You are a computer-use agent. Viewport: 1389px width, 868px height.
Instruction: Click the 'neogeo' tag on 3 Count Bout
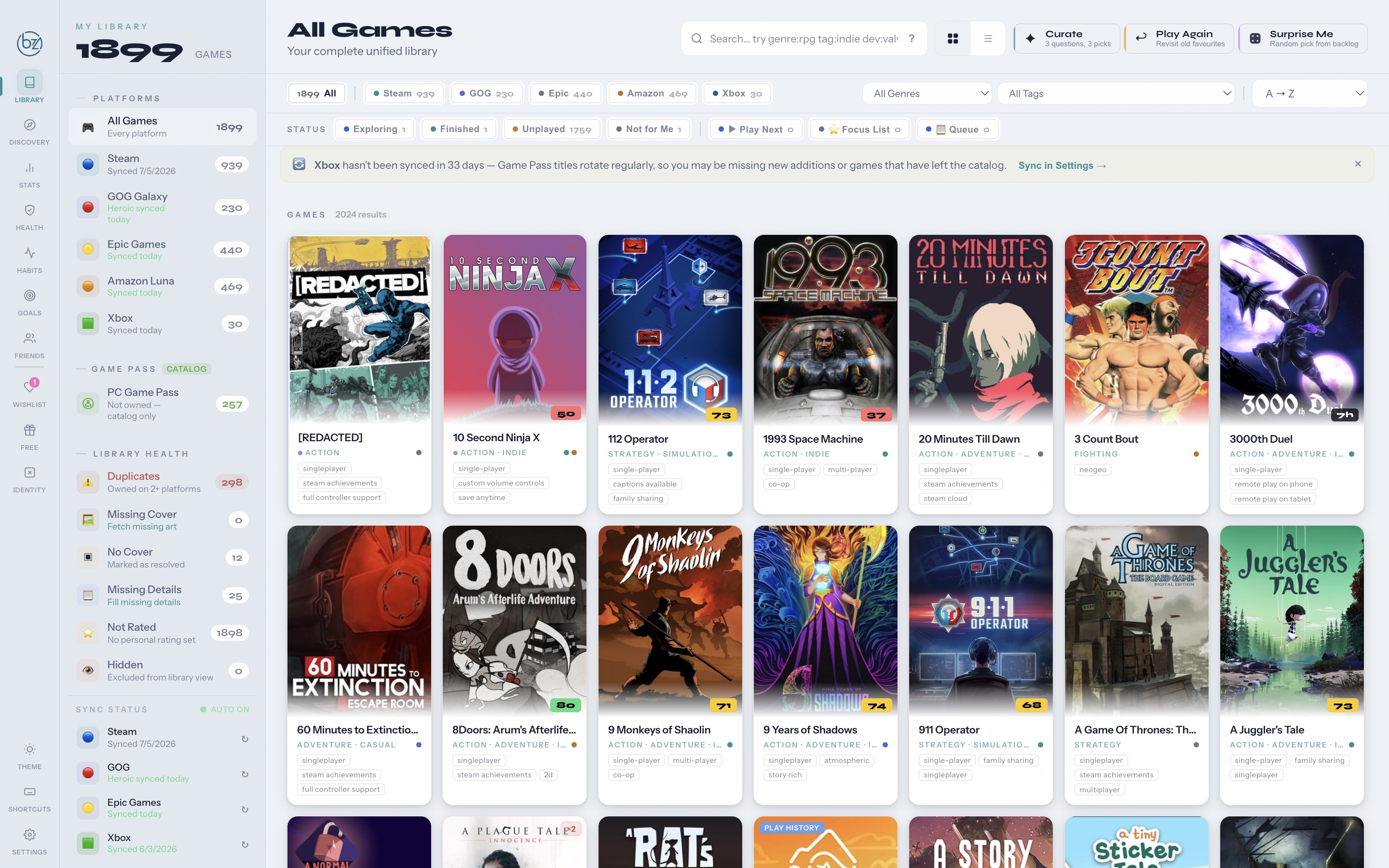(x=1093, y=470)
